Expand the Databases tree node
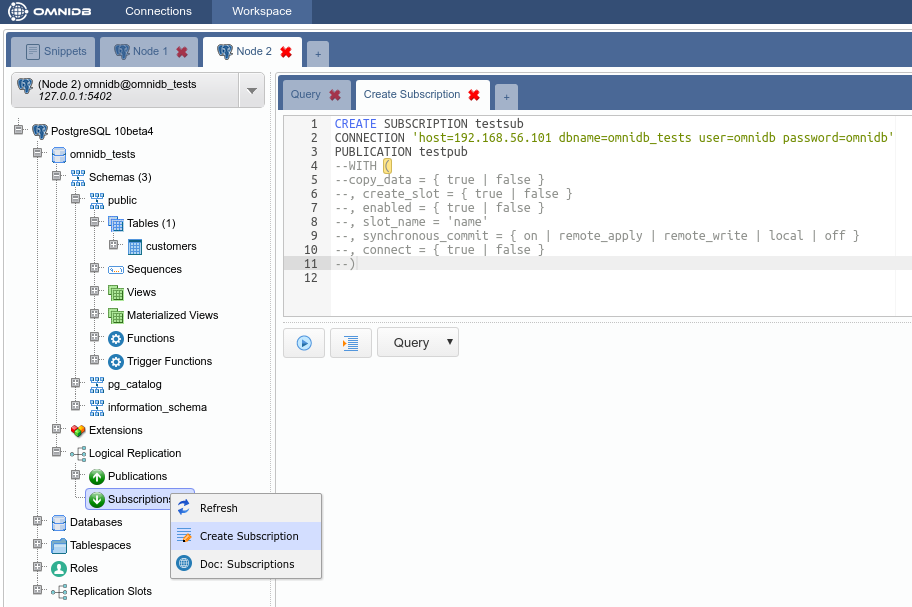The image size is (912, 607). pyautogui.click(x=38, y=522)
